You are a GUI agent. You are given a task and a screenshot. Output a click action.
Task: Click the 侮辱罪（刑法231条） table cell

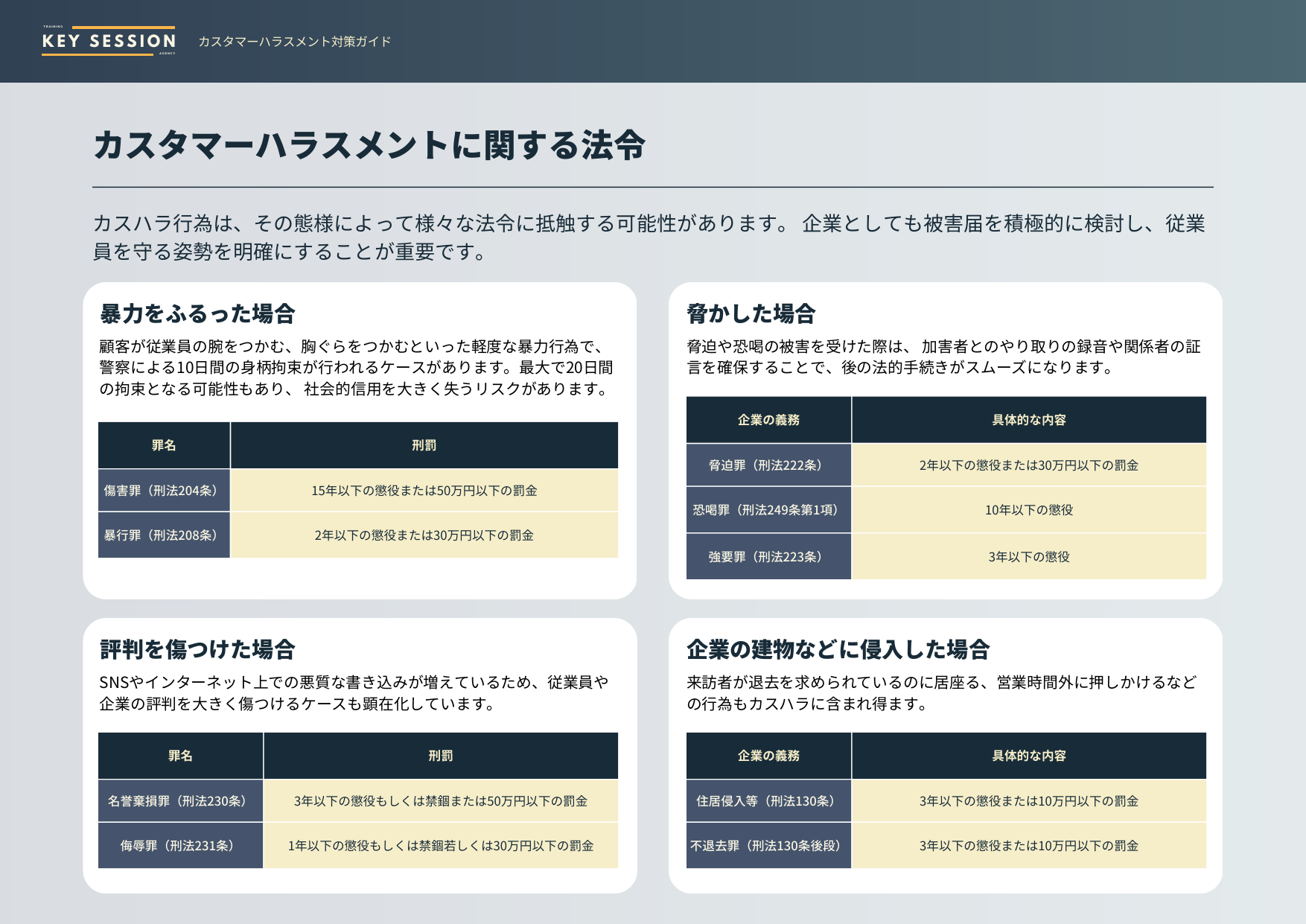180,845
